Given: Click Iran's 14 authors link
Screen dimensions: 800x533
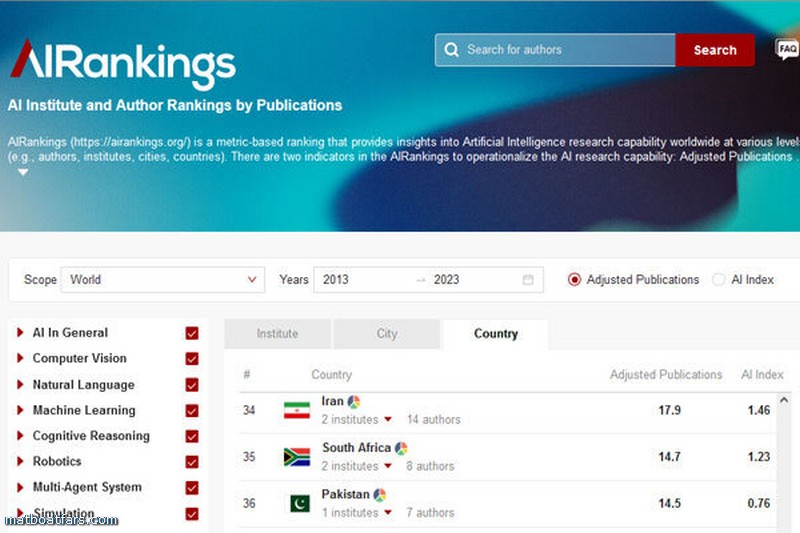Looking at the screenshot, I should (x=434, y=419).
